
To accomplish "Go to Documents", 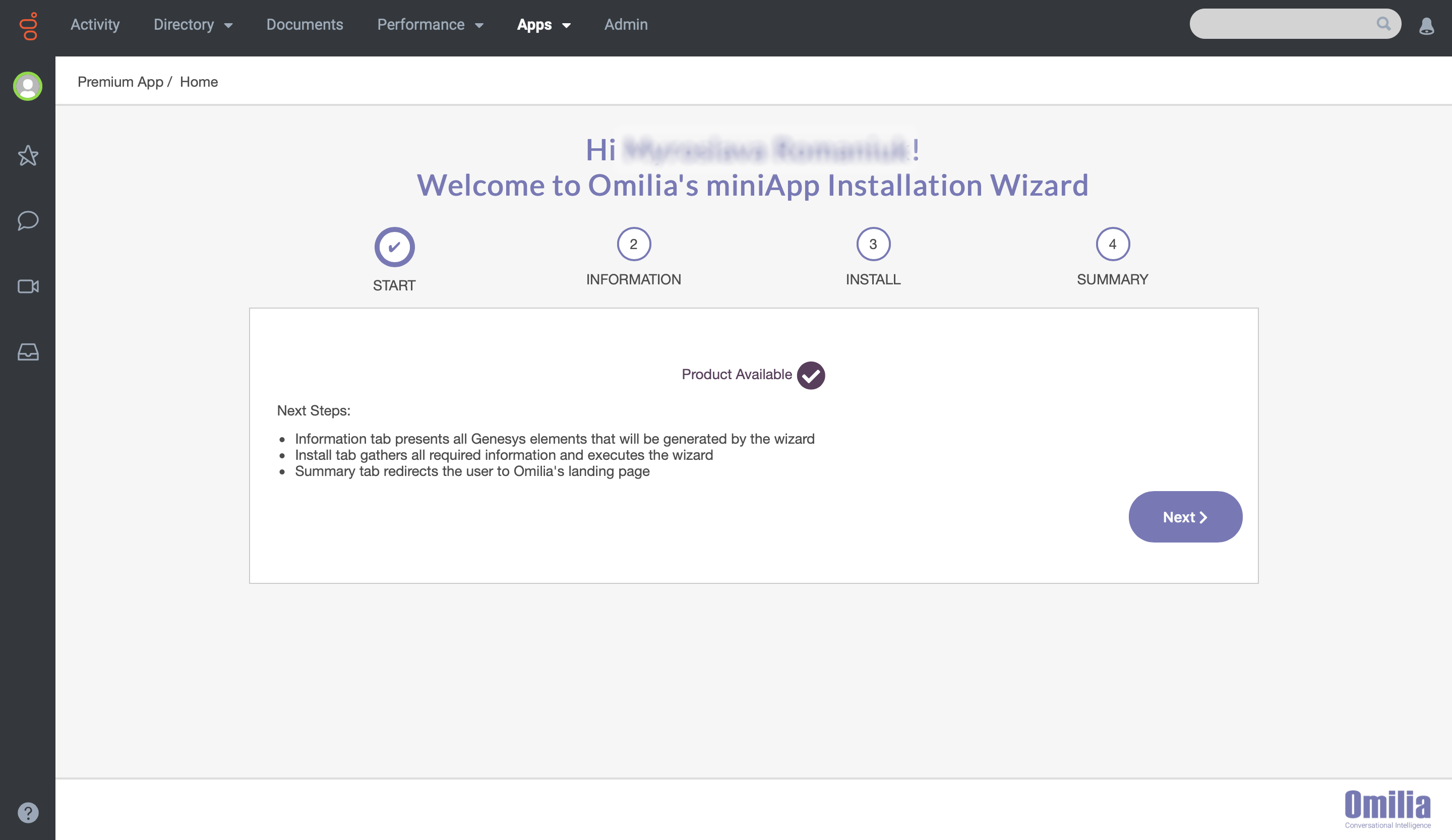I will [305, 25].
